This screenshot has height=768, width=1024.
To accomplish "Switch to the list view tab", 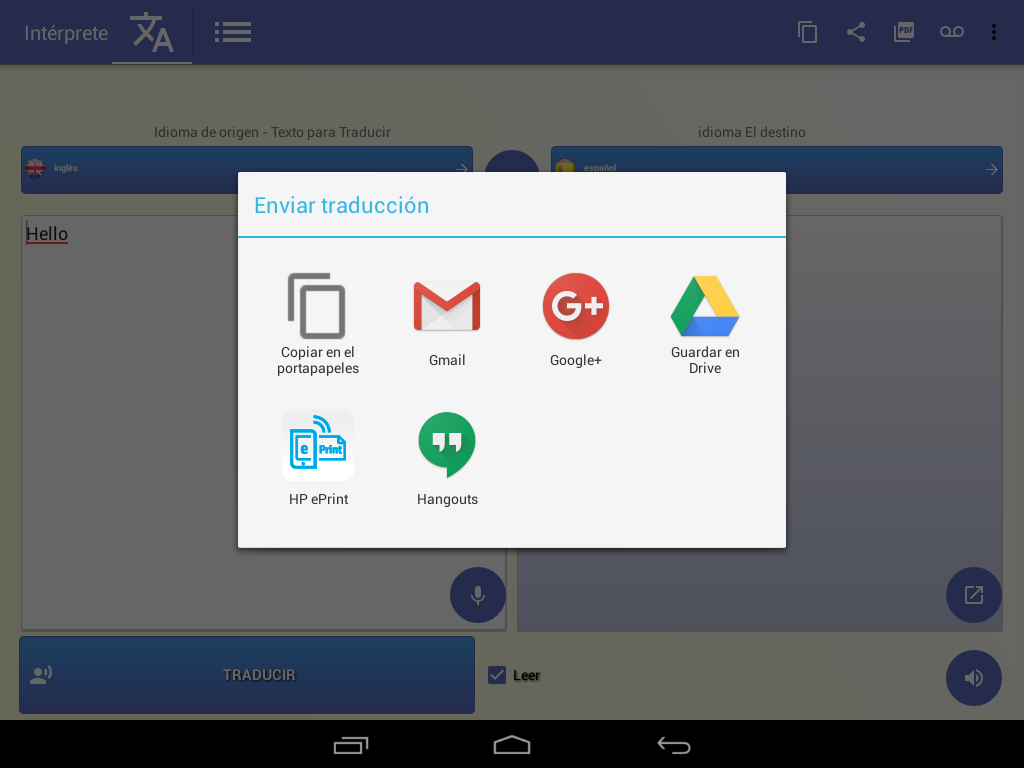I will click(x=232, y=32).
